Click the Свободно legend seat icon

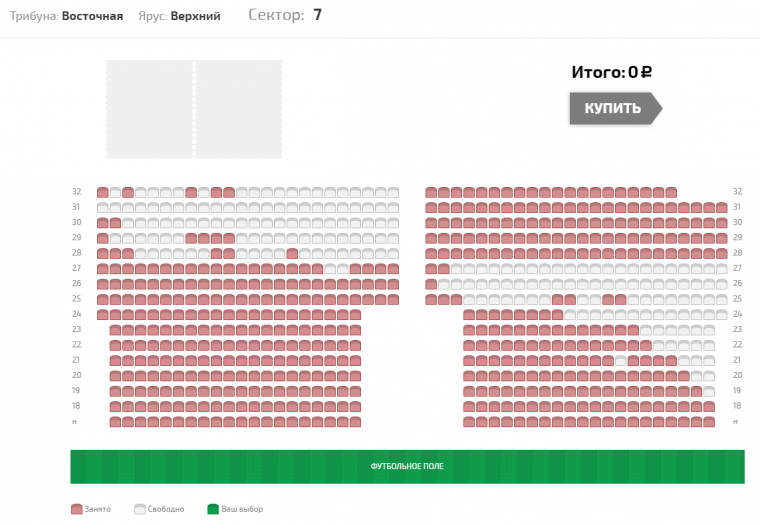(x=140, y=509)
